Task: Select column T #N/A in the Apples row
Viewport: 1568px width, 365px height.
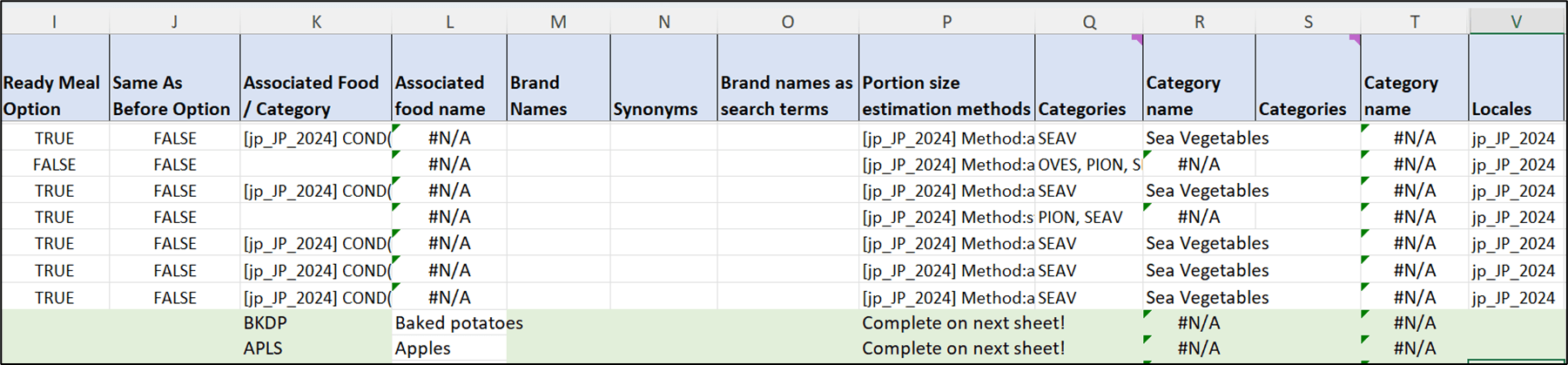Action: [1414, 348]
